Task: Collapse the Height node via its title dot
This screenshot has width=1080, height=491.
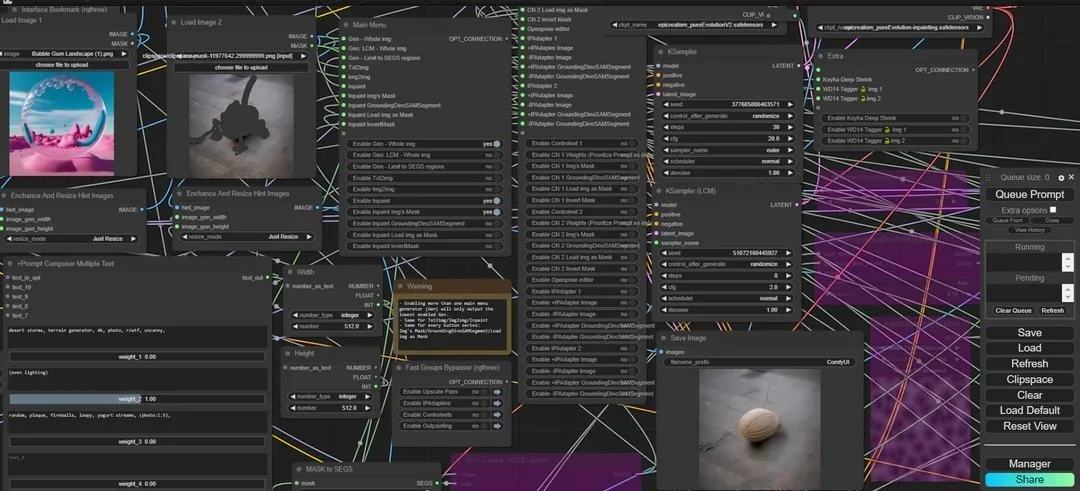Action: coord(290,353)
